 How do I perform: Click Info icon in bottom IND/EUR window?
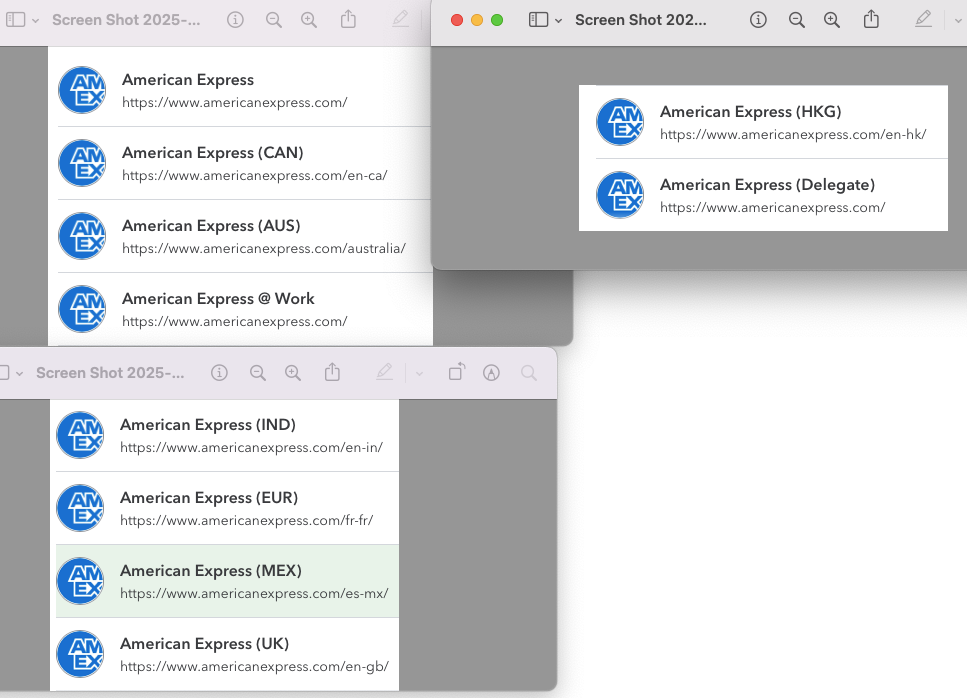click(x=219, y=373)
